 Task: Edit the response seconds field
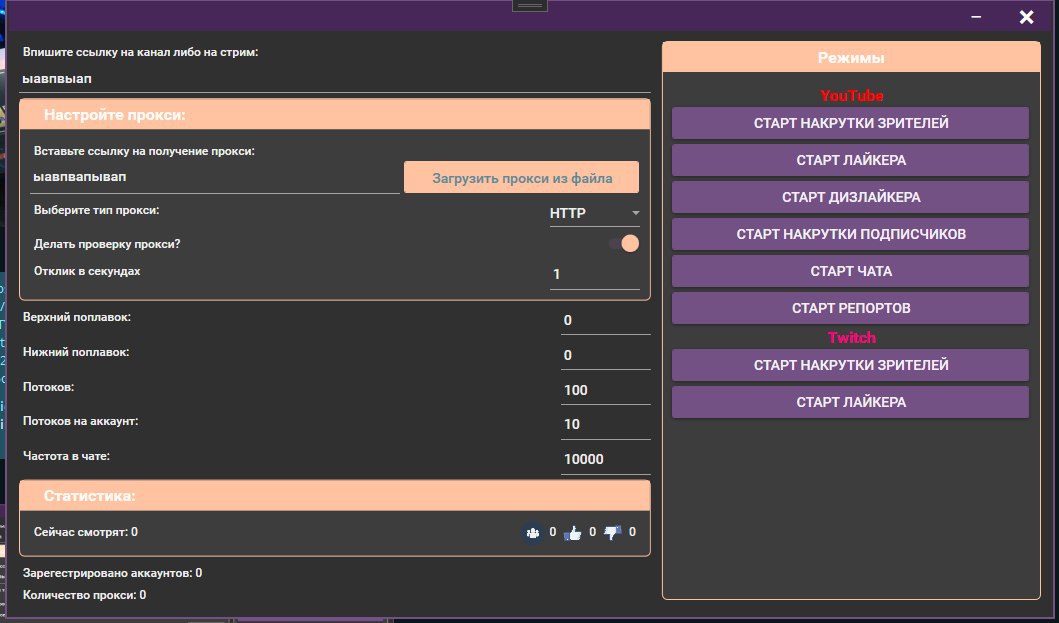[594, 274]
